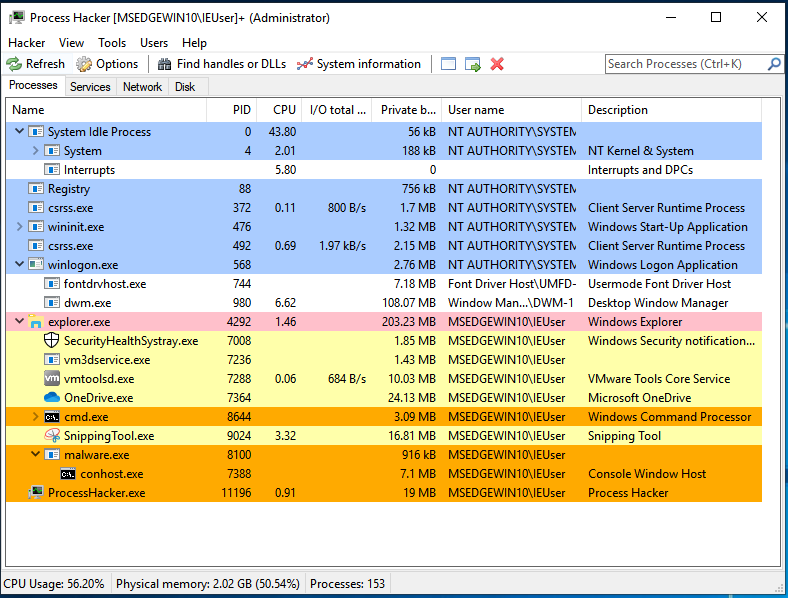The image size is (788, 598).
Task: Click the Process Hacker title bar icon
Action: [17, 18]
